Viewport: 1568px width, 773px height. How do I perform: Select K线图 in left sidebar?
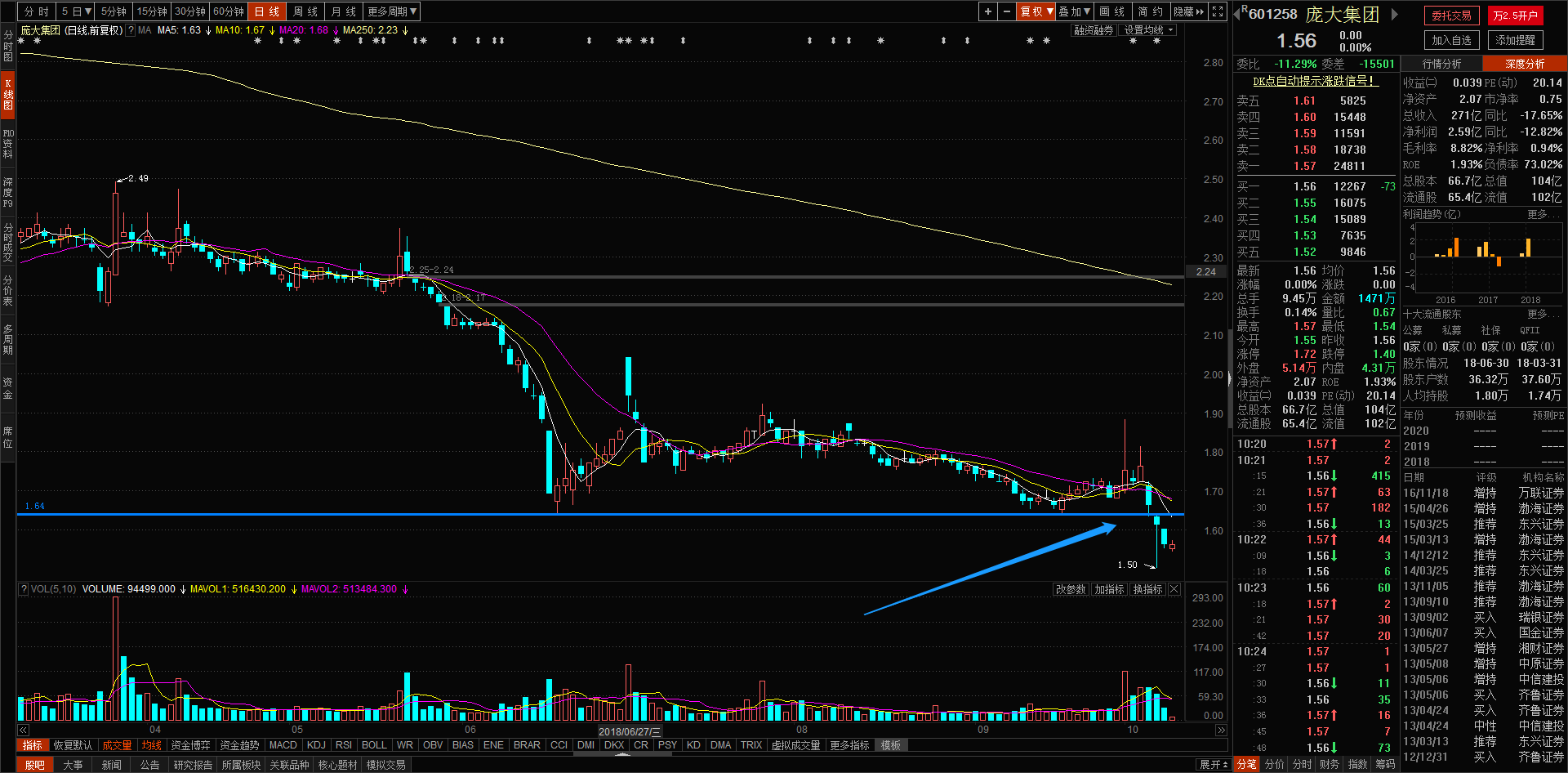7,94
